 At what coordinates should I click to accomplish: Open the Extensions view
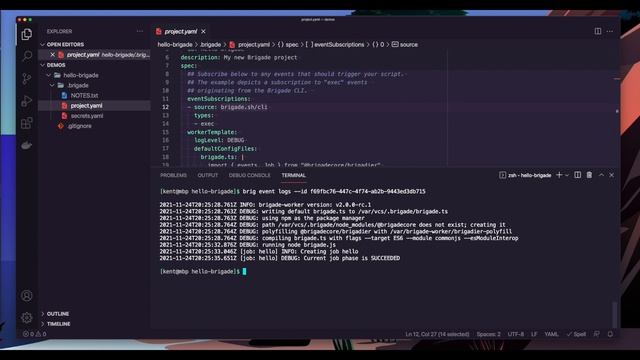click(27, 123)
